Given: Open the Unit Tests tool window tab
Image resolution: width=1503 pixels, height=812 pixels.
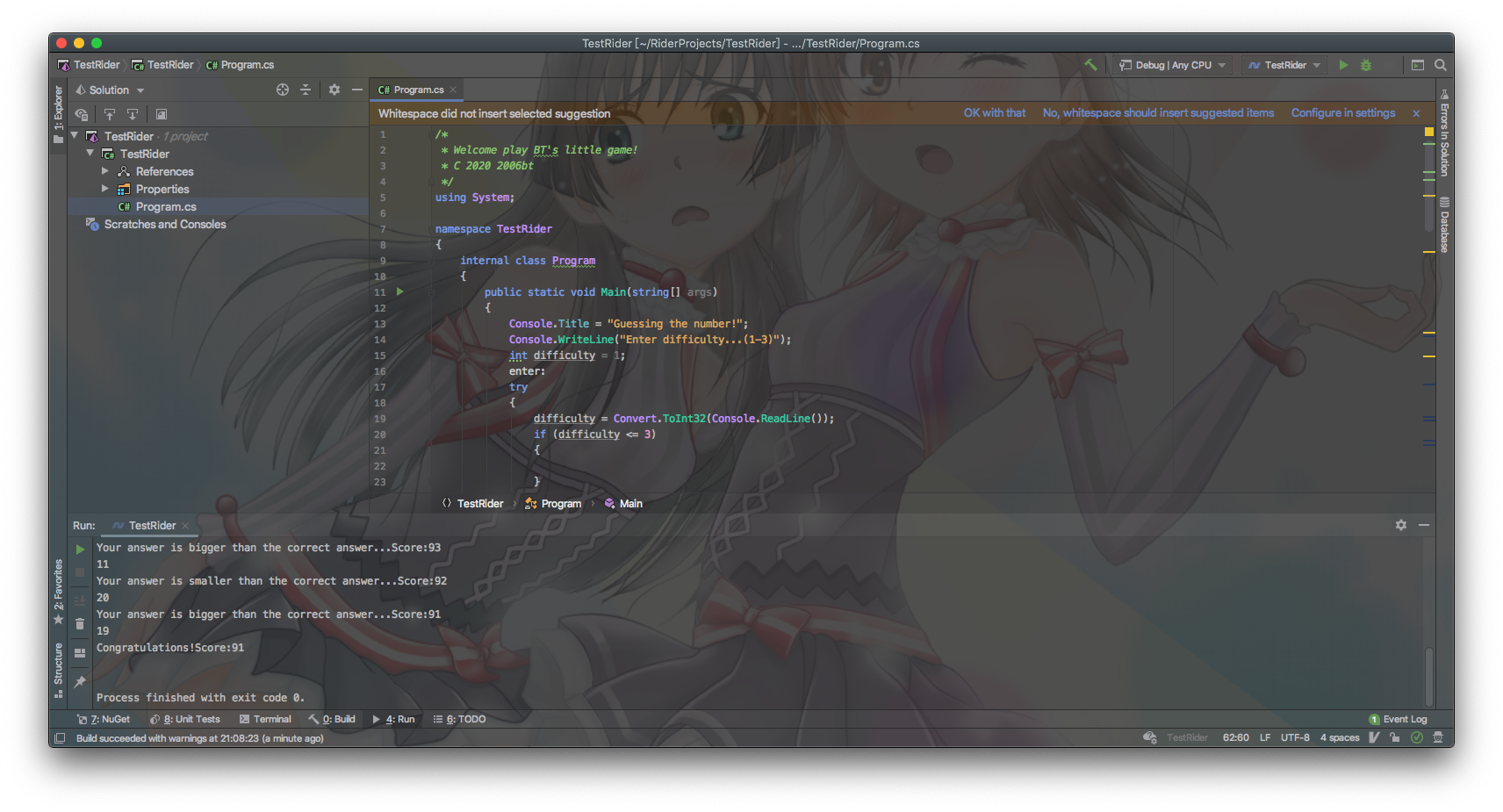Looking at the screenshot, I should point(185,719).
